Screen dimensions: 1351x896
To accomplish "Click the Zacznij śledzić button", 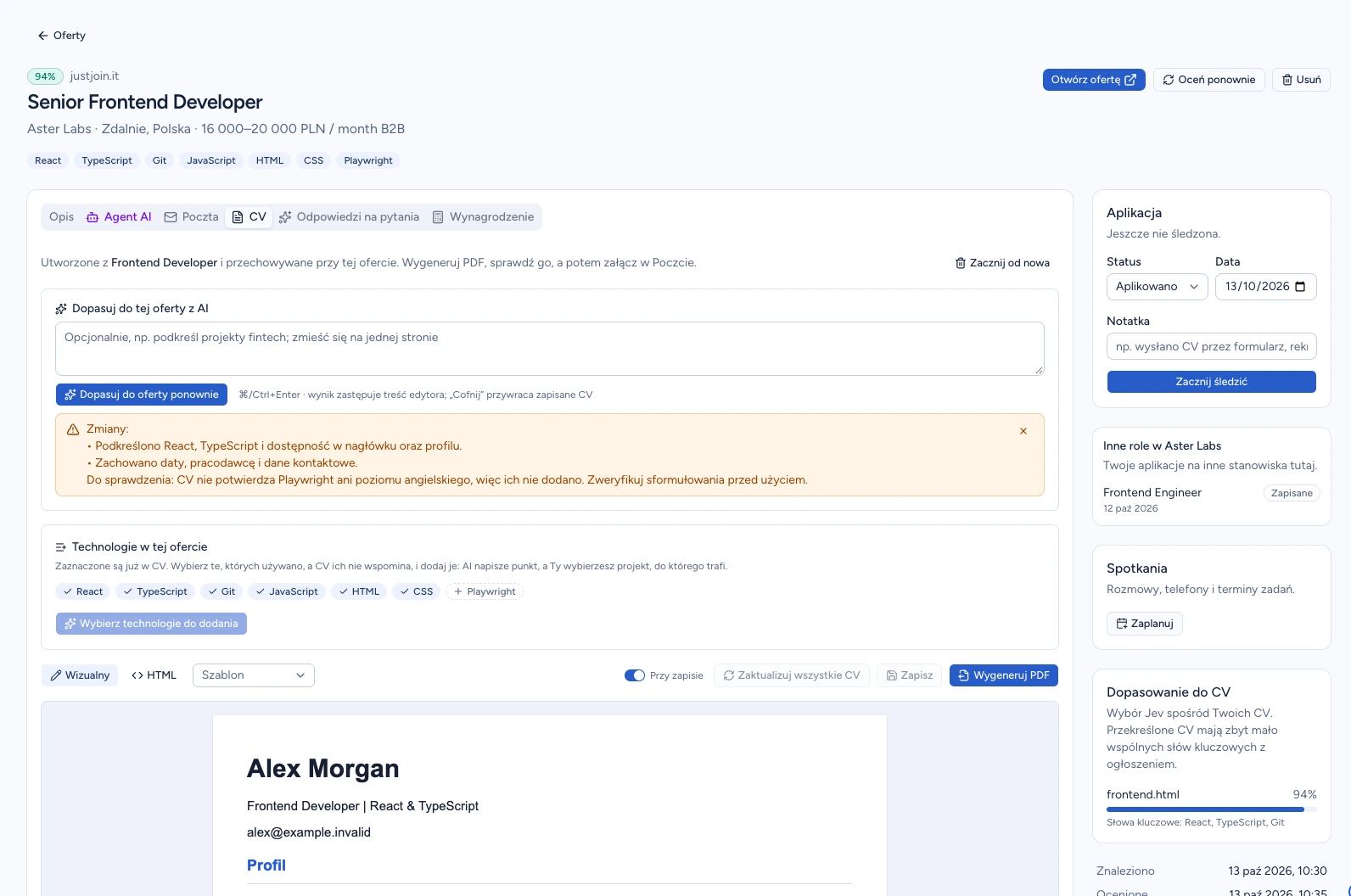I will 1212,382.
